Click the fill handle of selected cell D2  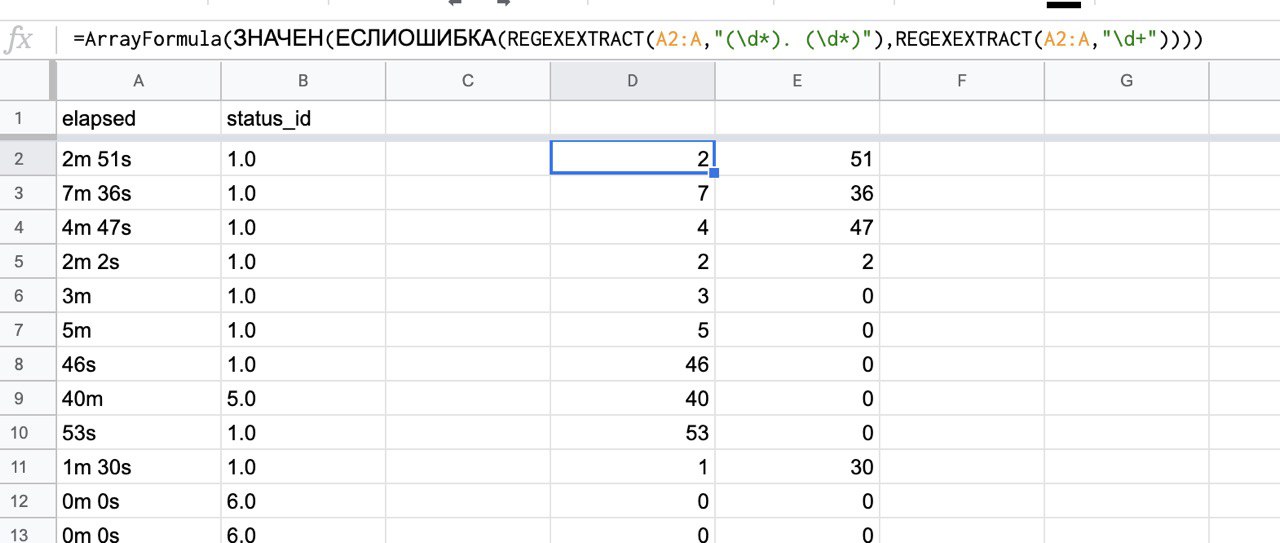pyautogui.click(x=714, y=174)
